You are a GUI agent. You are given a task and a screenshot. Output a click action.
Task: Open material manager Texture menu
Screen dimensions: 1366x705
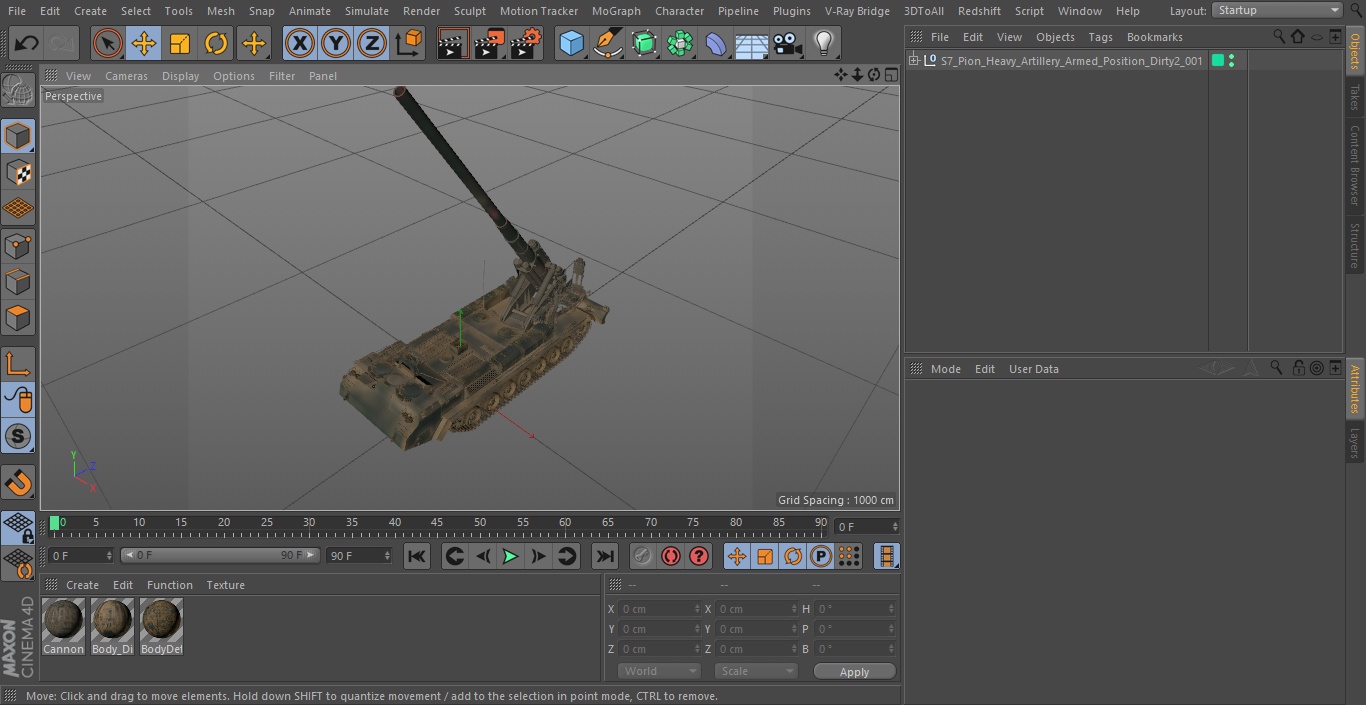point(225,585)
